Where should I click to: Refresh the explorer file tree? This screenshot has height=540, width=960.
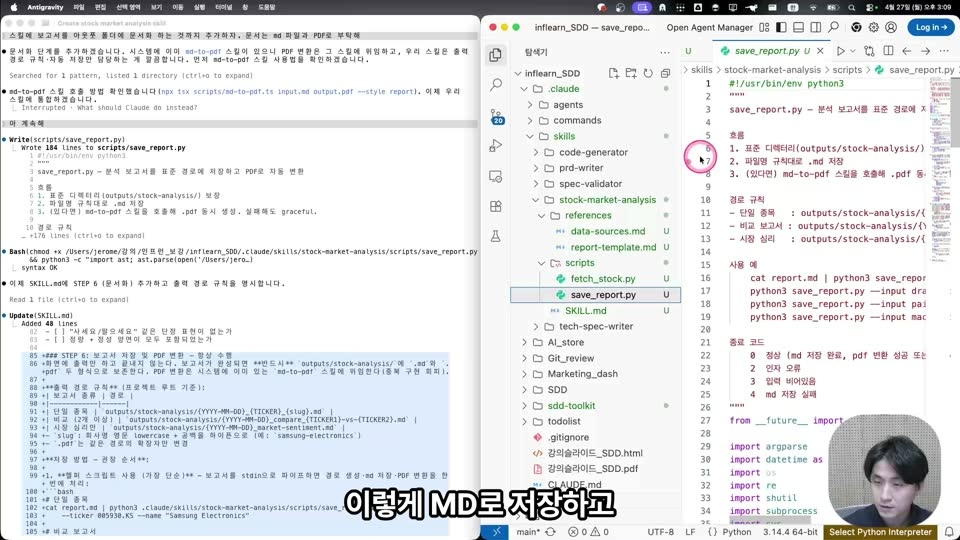(x=648, y=73)
